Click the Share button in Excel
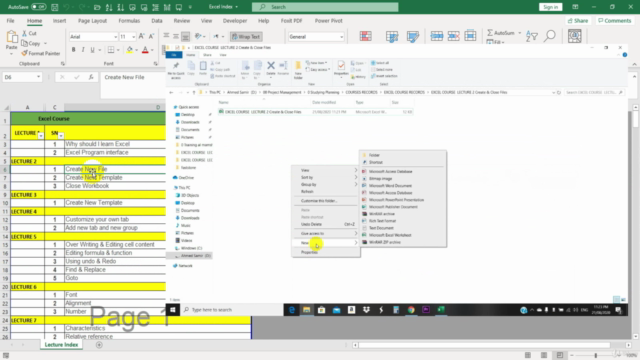 point(578,20)
